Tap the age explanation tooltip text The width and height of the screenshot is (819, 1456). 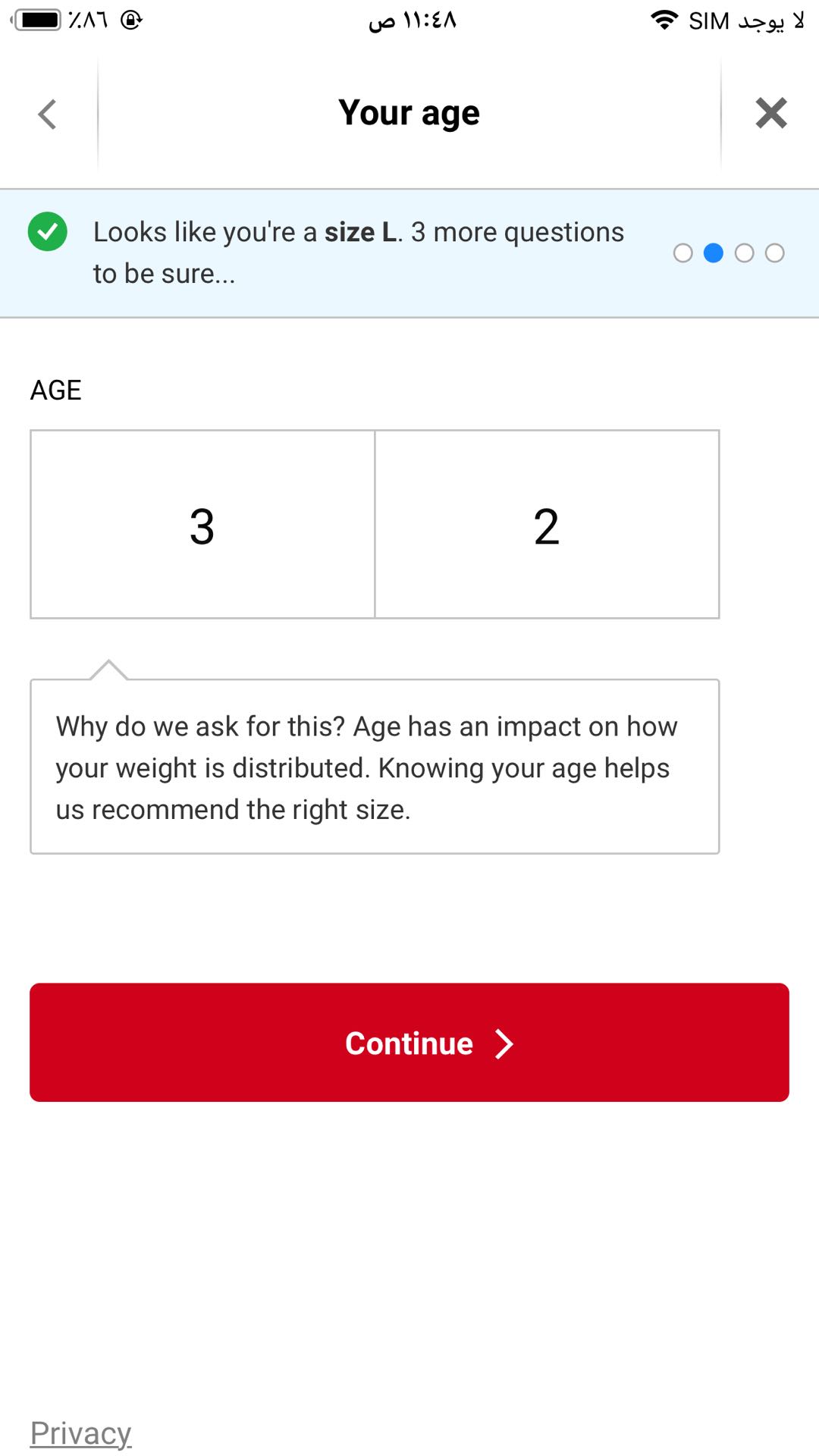pyautogui.click(x=367, y=767)
